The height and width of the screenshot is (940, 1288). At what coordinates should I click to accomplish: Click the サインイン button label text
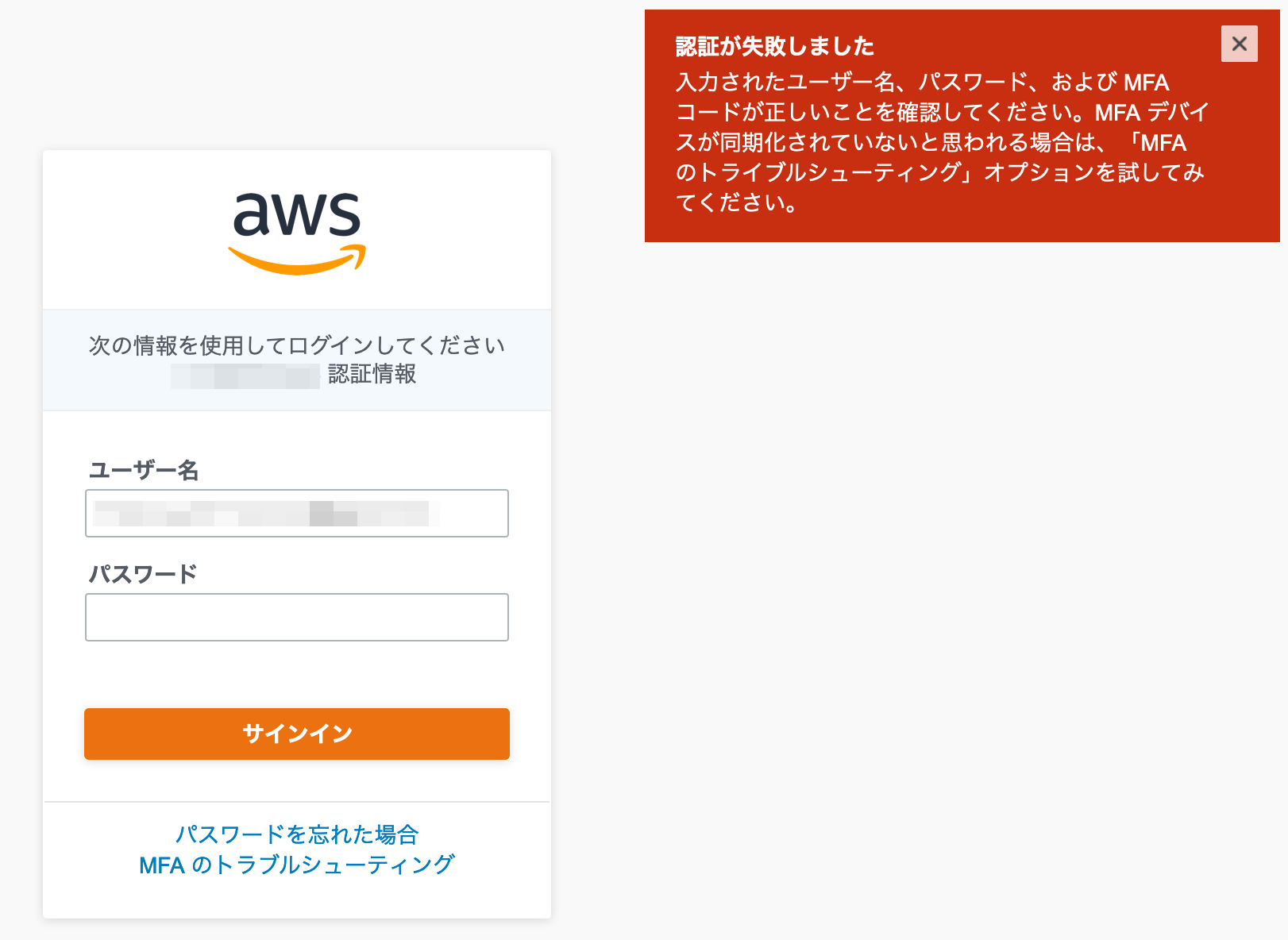tap(296, 734)
